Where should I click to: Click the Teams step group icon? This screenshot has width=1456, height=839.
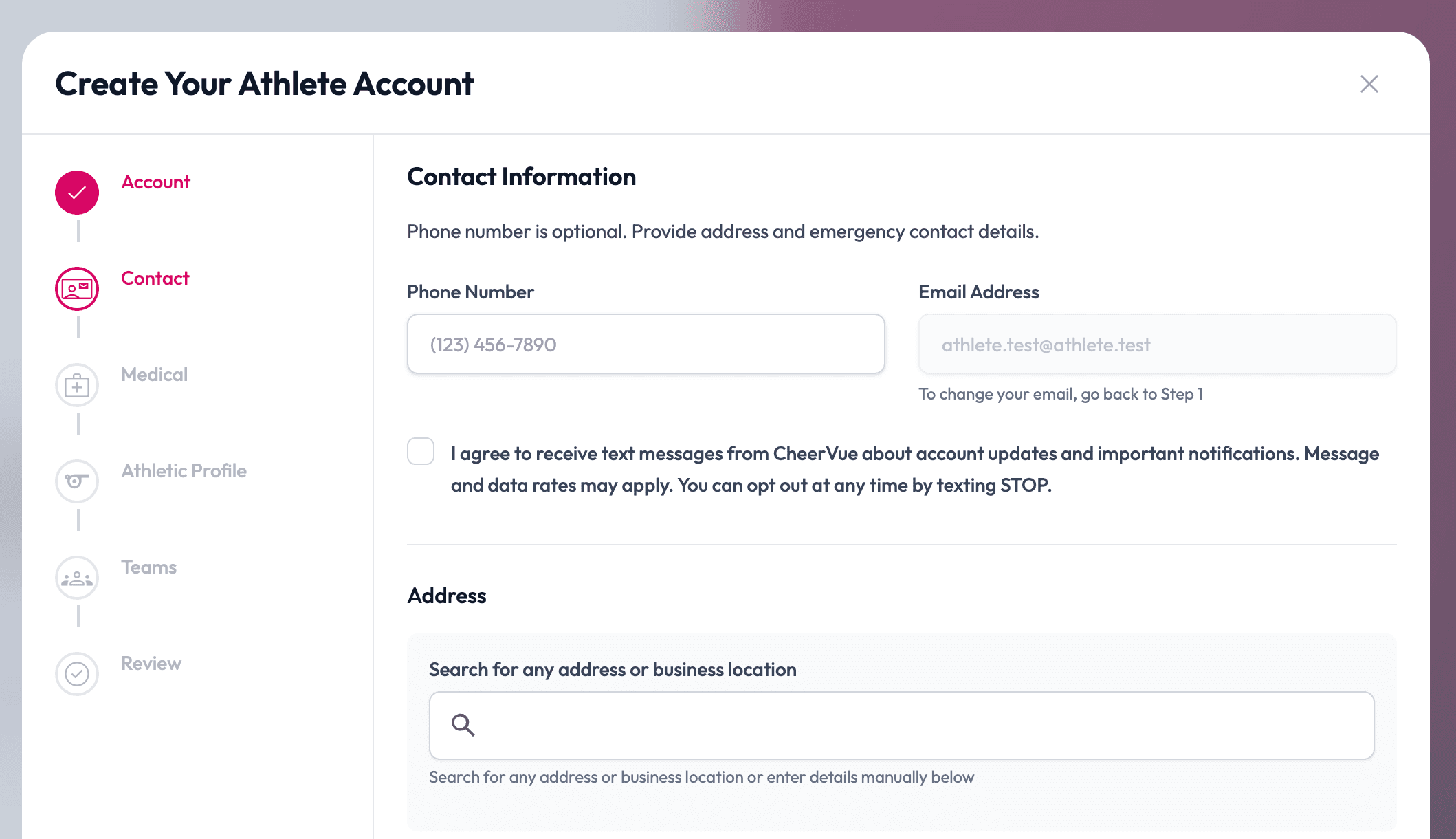pyautogui.click(x=76, y=578)
